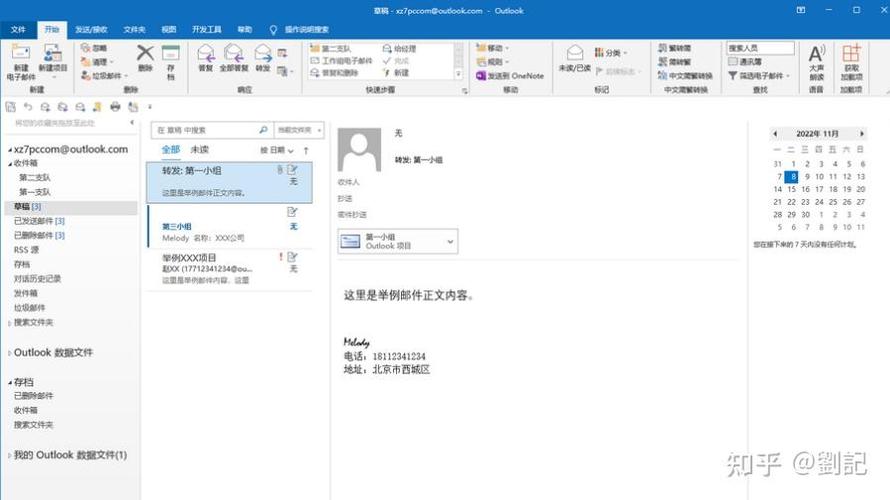Click the print icon in quick access toolbar
Viewport: 890px width, 500px height.
coord(115,107)
